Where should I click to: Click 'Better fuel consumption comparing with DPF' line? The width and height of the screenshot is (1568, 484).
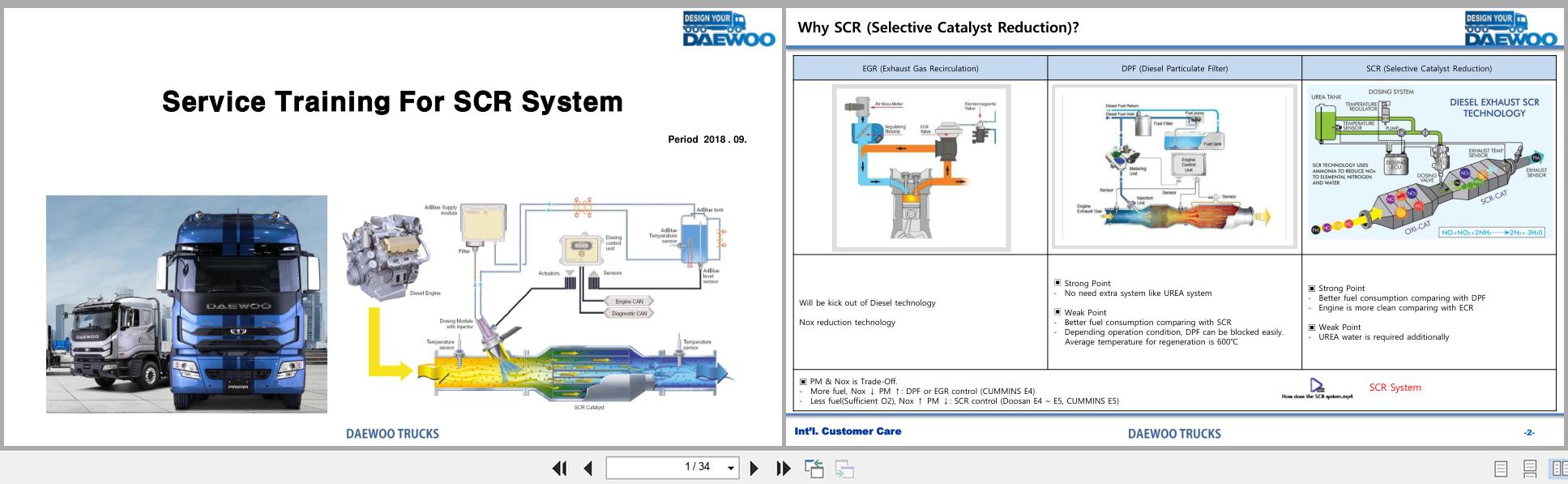1402,298
